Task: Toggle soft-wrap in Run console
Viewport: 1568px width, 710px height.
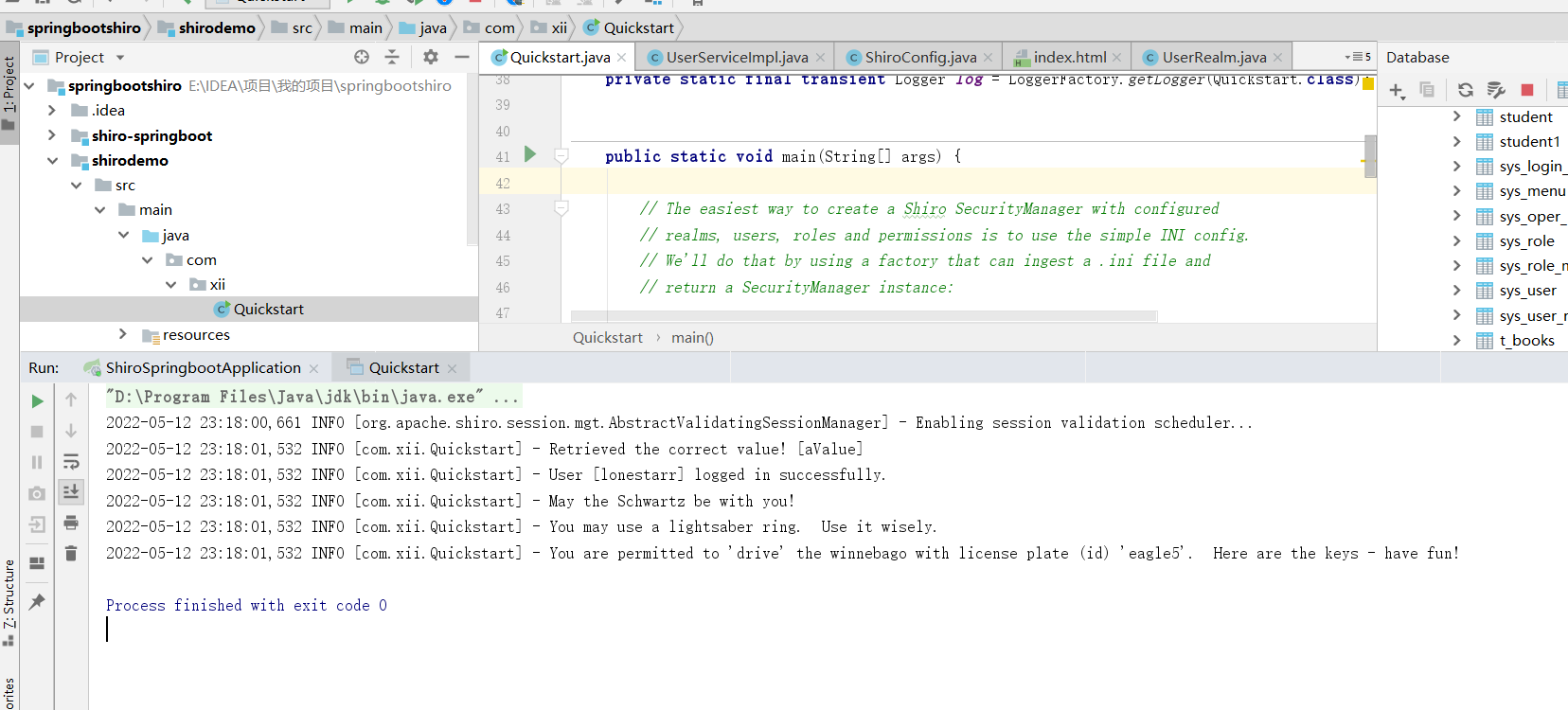Action: click(x=71, y=461)
